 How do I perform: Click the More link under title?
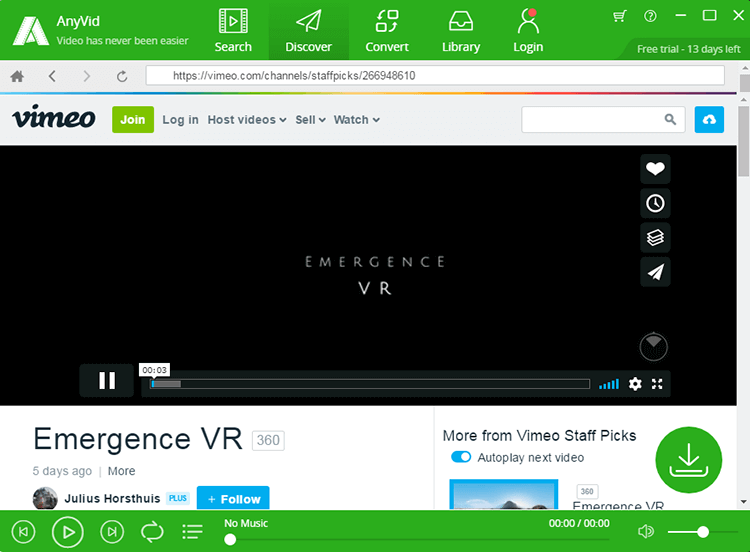pos(121,471)
